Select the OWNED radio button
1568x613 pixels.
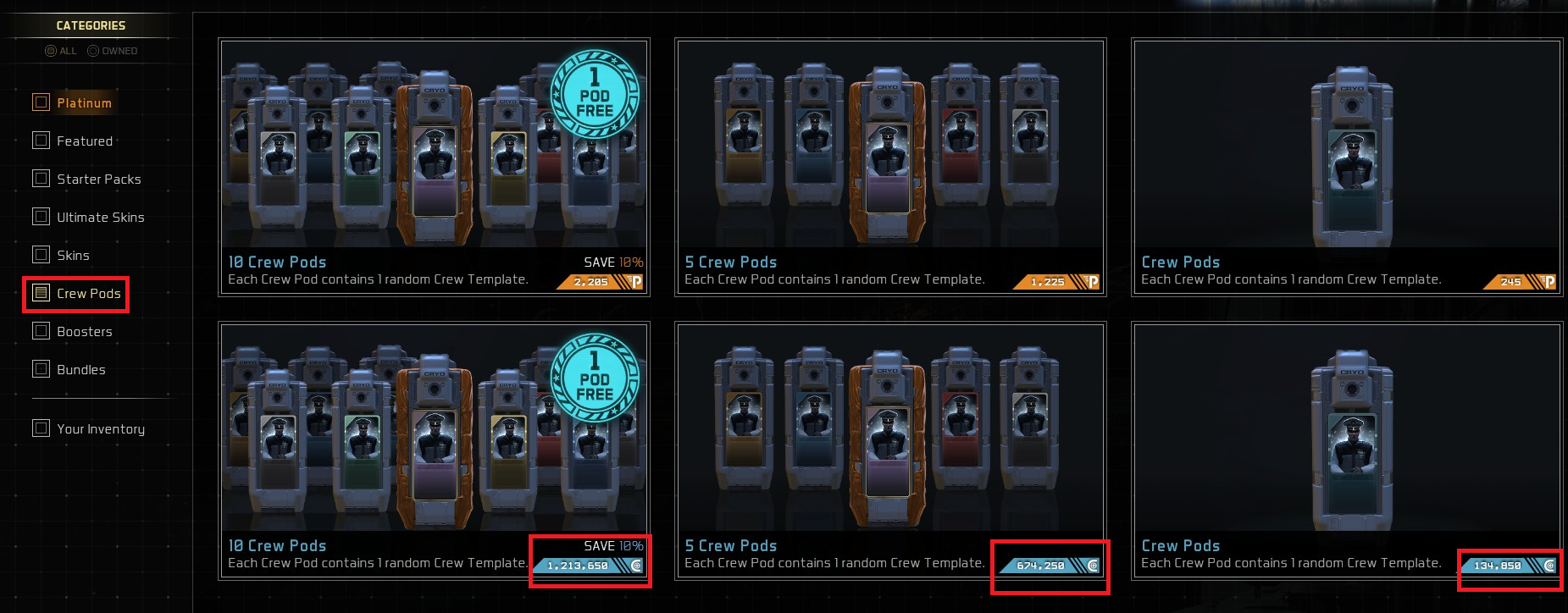coord(93,51)
